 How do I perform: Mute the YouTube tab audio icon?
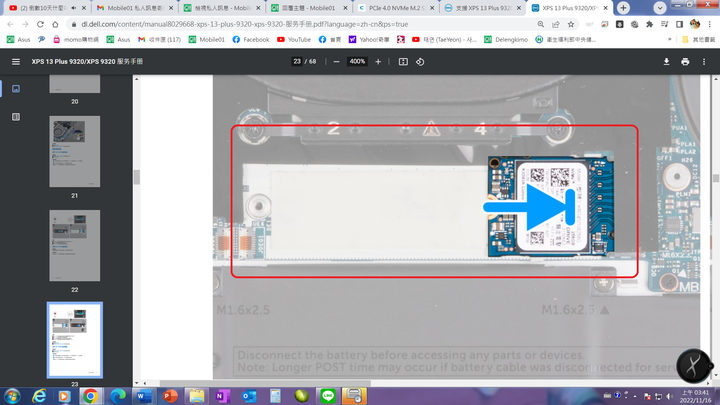pos(73,8)
